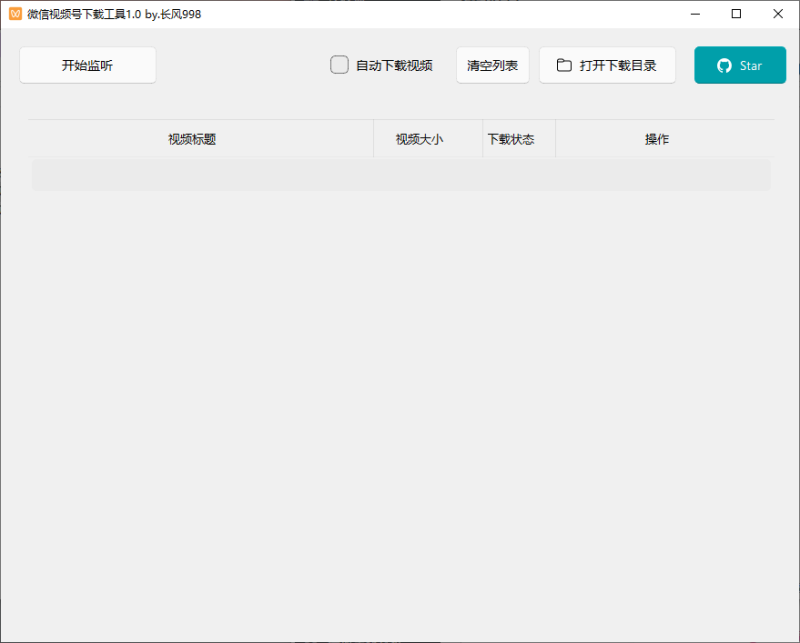The height and width of the screenshot is (643, 800).
Task: Start listening with 开始监听 button
Action: tap(87, 66)
